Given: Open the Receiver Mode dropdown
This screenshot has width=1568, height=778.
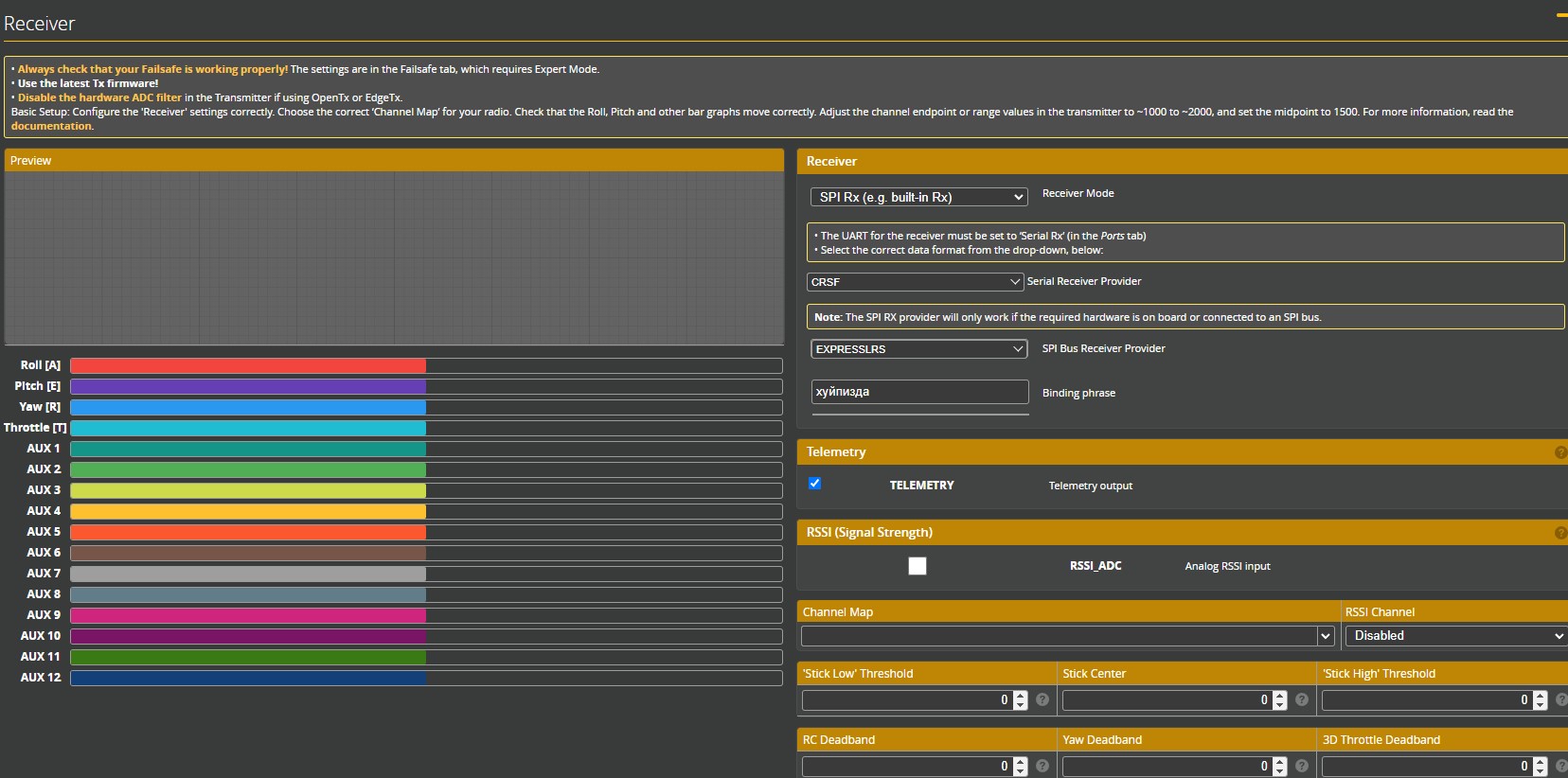Looking at the screenshot, I should click(918, 197).
